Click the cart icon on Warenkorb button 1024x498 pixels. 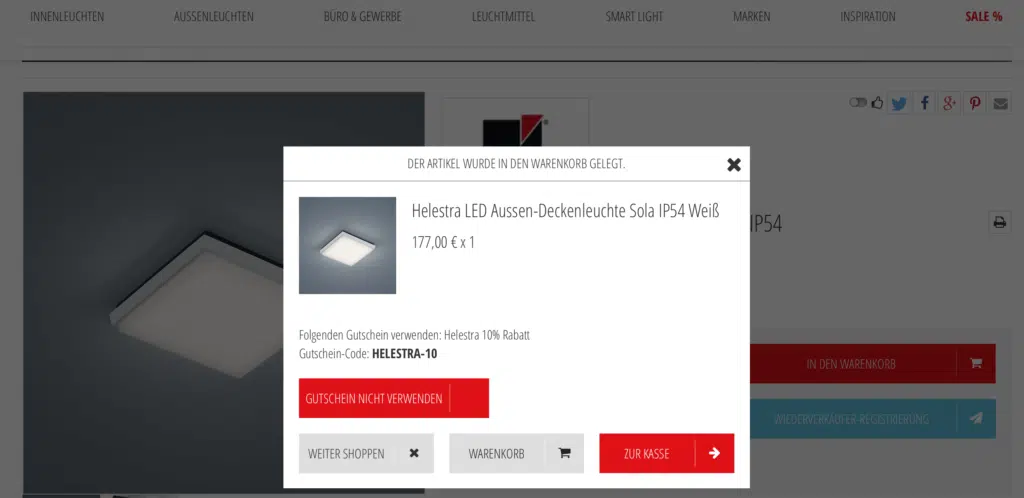tap(564, 453)
